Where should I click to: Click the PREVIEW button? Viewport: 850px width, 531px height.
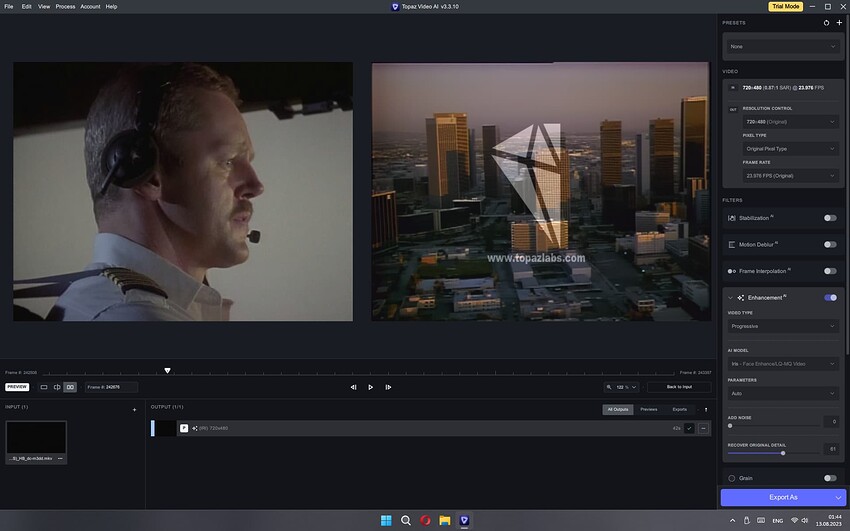coord(17,387)
